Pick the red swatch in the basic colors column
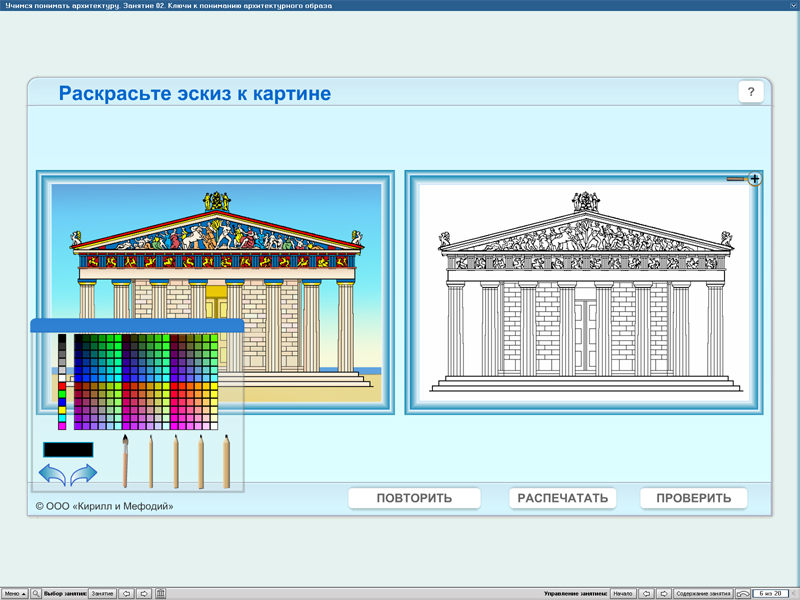This screenshot has height=600, width=800. pyautogui.click(x=62, y=386)
